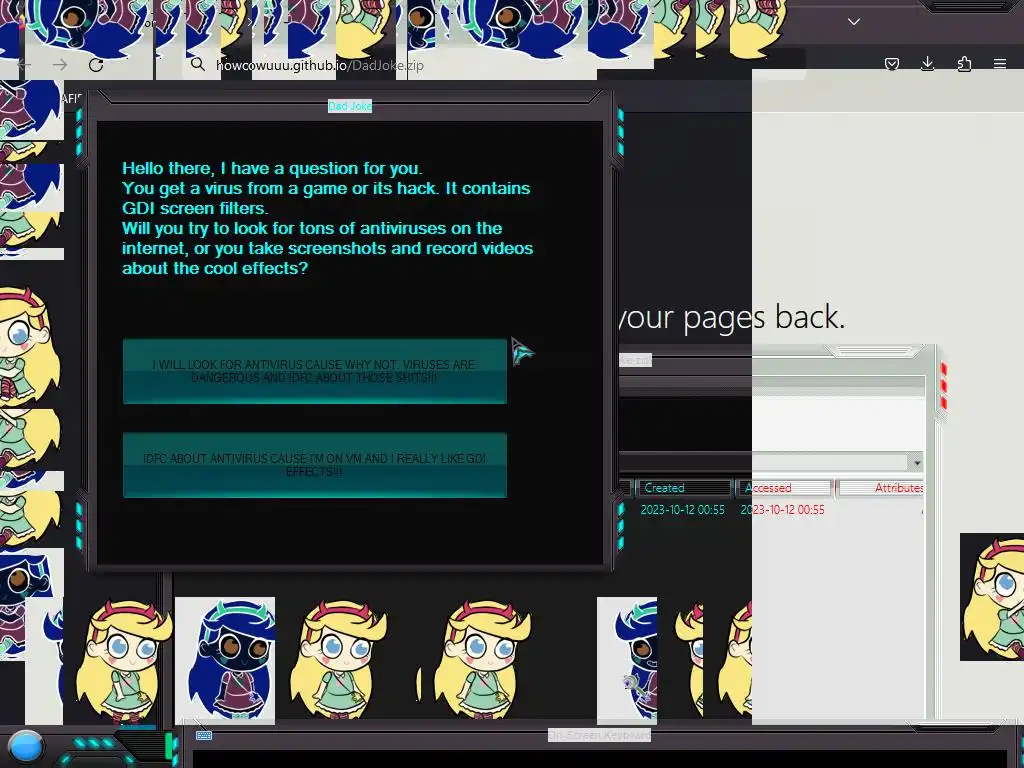Click the magnifier icon in the address bar
This screenshot has height=768, width=1024.
tap(197, 64)
